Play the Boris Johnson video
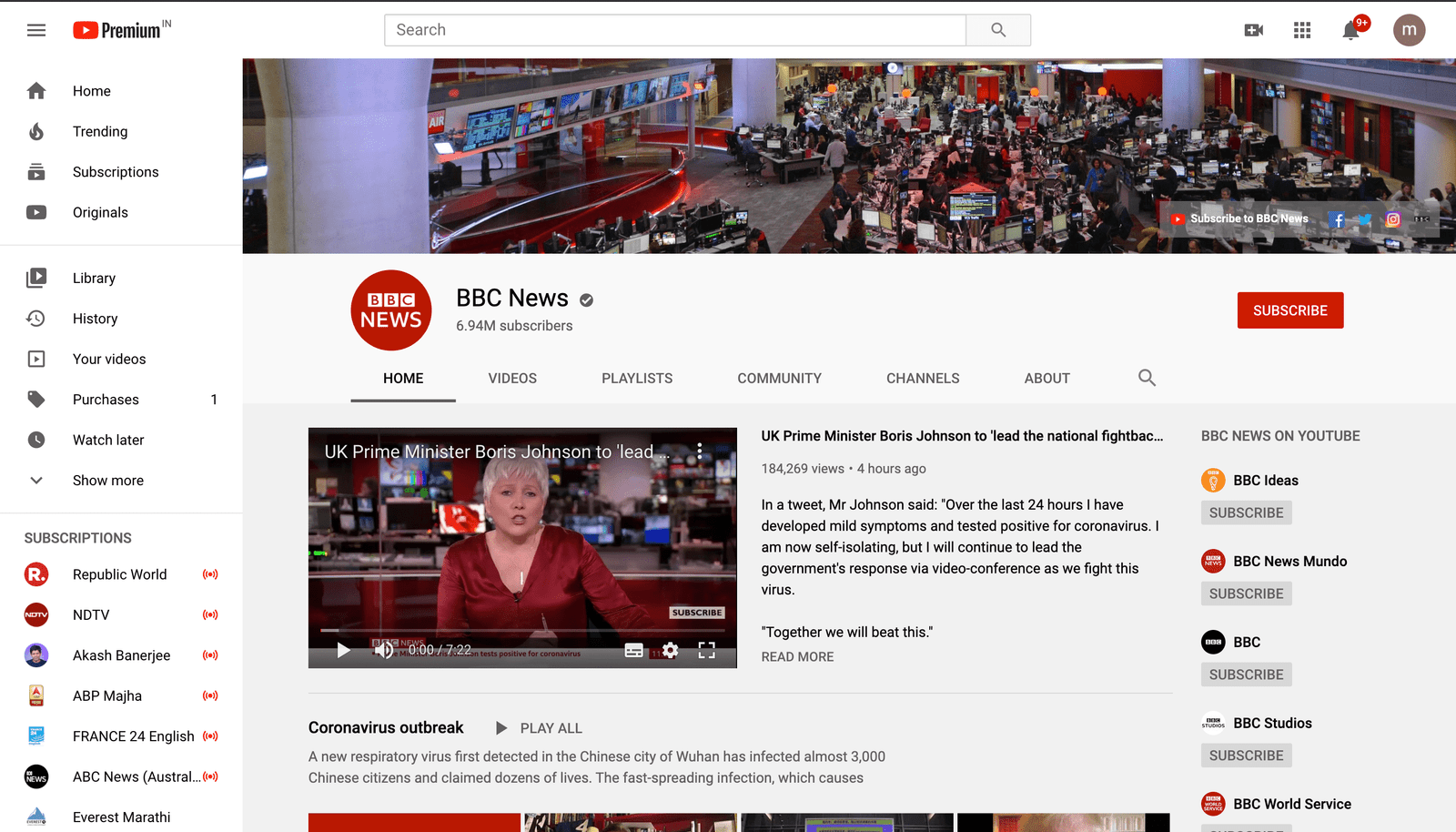The image size is (1456, 832). [x=344, y=650]
